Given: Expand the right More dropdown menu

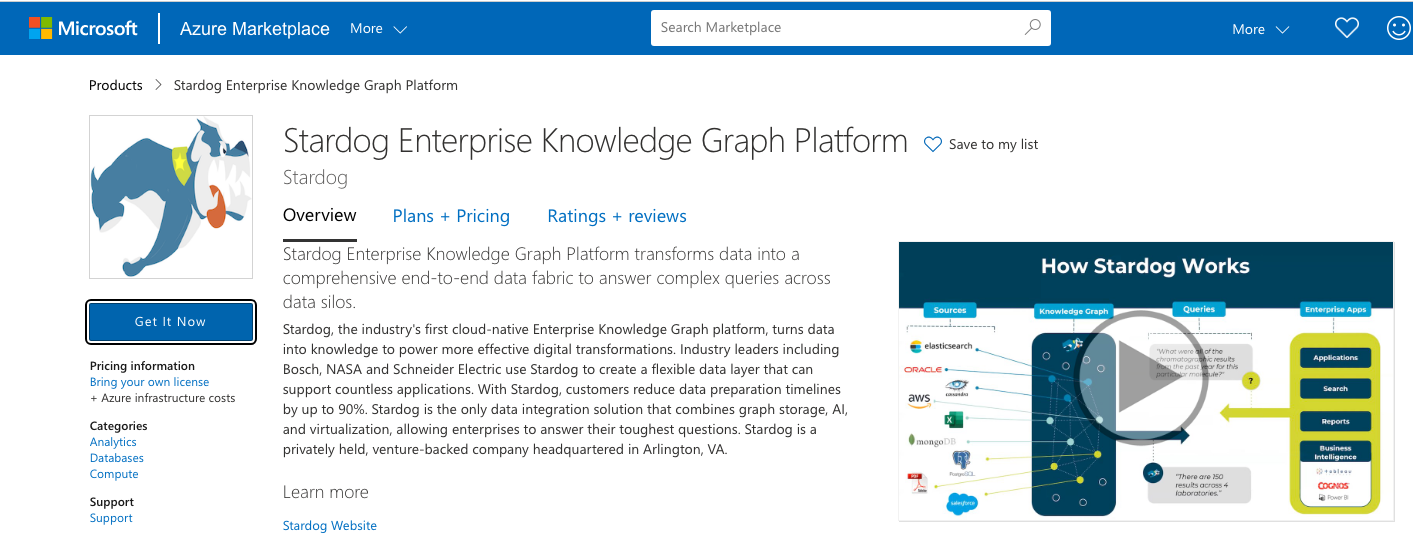Looking at the screenshot, I should click(x=1260, y=29).
